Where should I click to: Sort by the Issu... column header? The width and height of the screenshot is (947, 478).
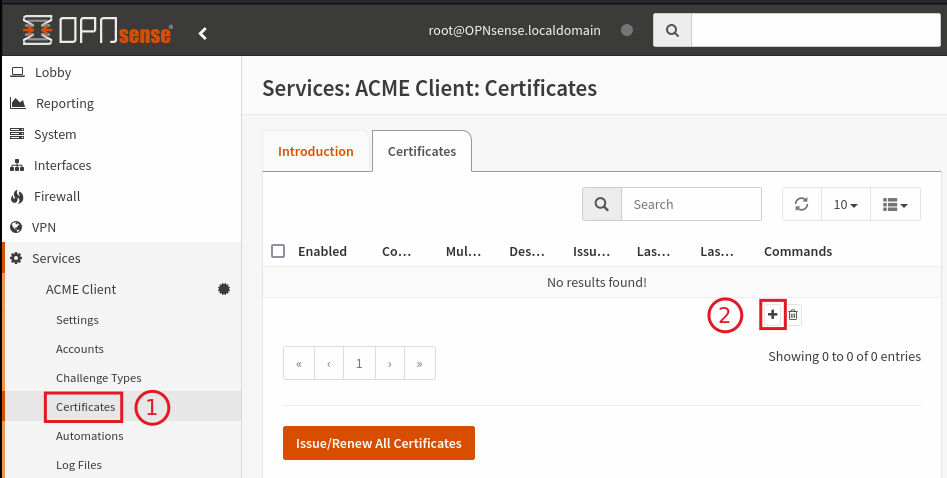[x=591, y=251]
